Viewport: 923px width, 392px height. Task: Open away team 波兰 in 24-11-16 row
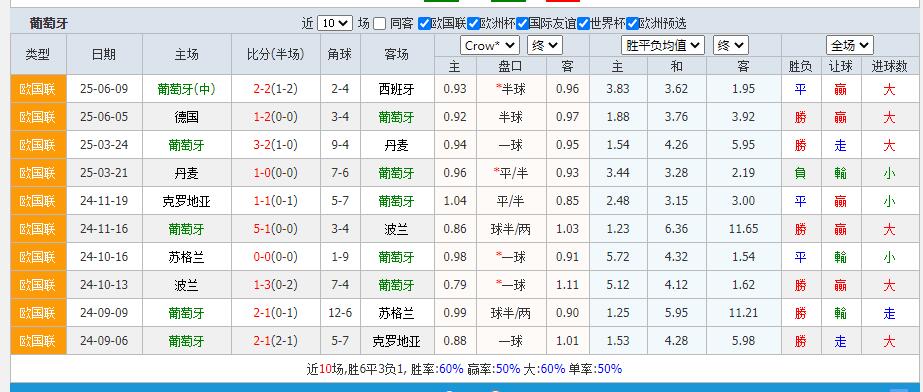(397, 229)
